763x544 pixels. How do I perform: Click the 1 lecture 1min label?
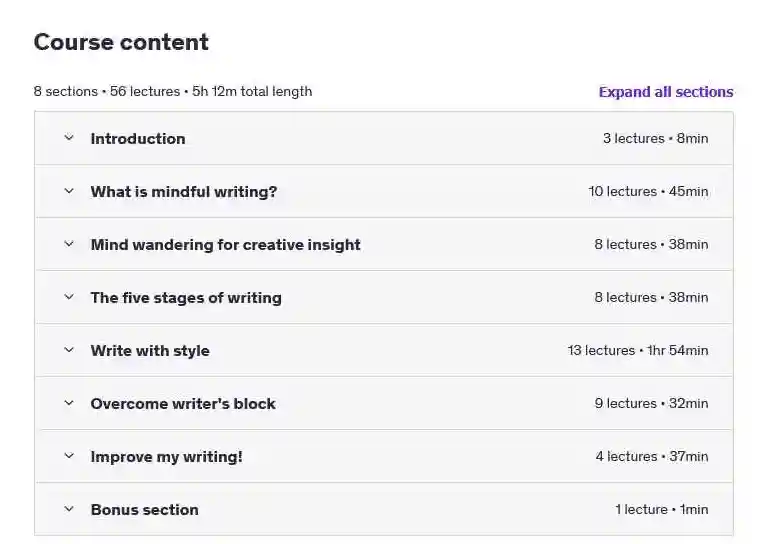tap(662, 509)
